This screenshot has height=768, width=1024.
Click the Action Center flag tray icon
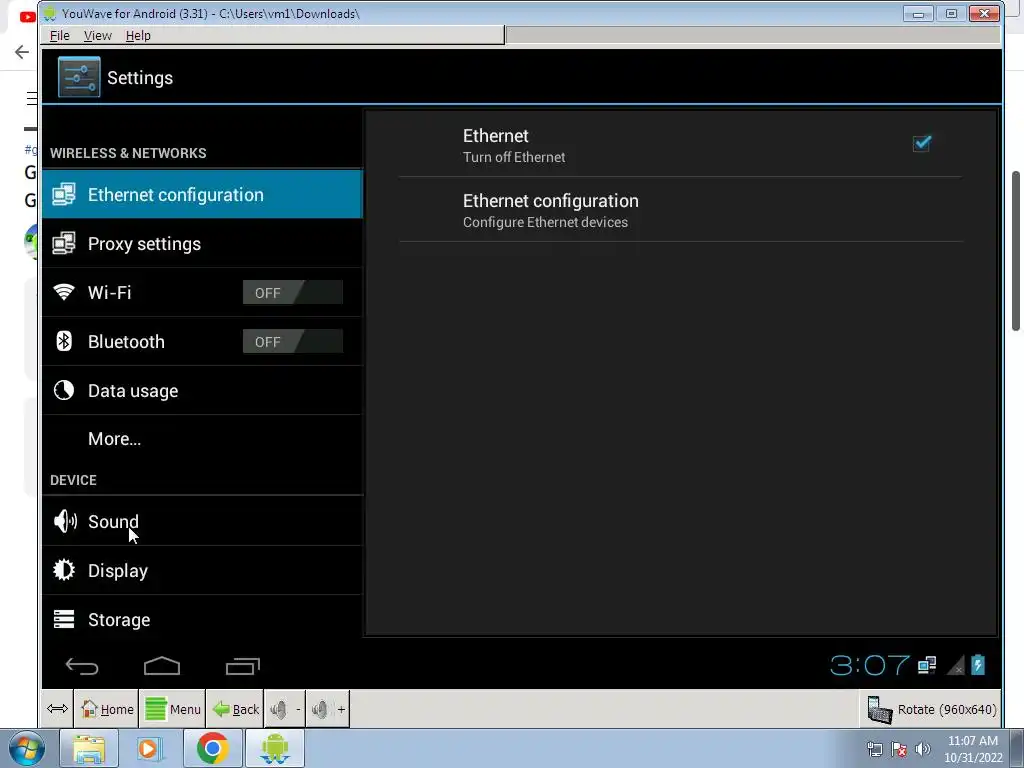(899, 749)
